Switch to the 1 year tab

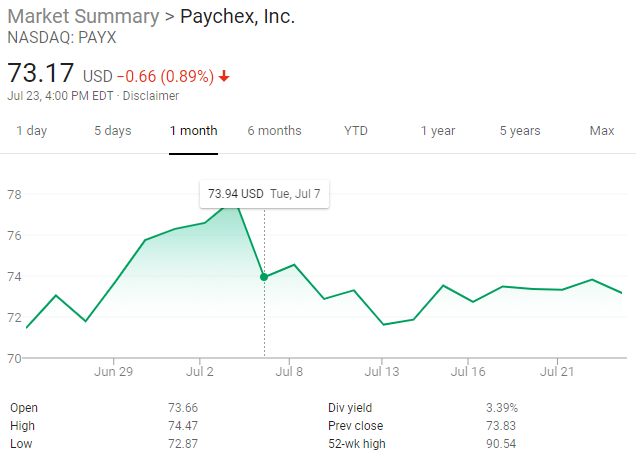pyautogui.click(x=438, y=131)
